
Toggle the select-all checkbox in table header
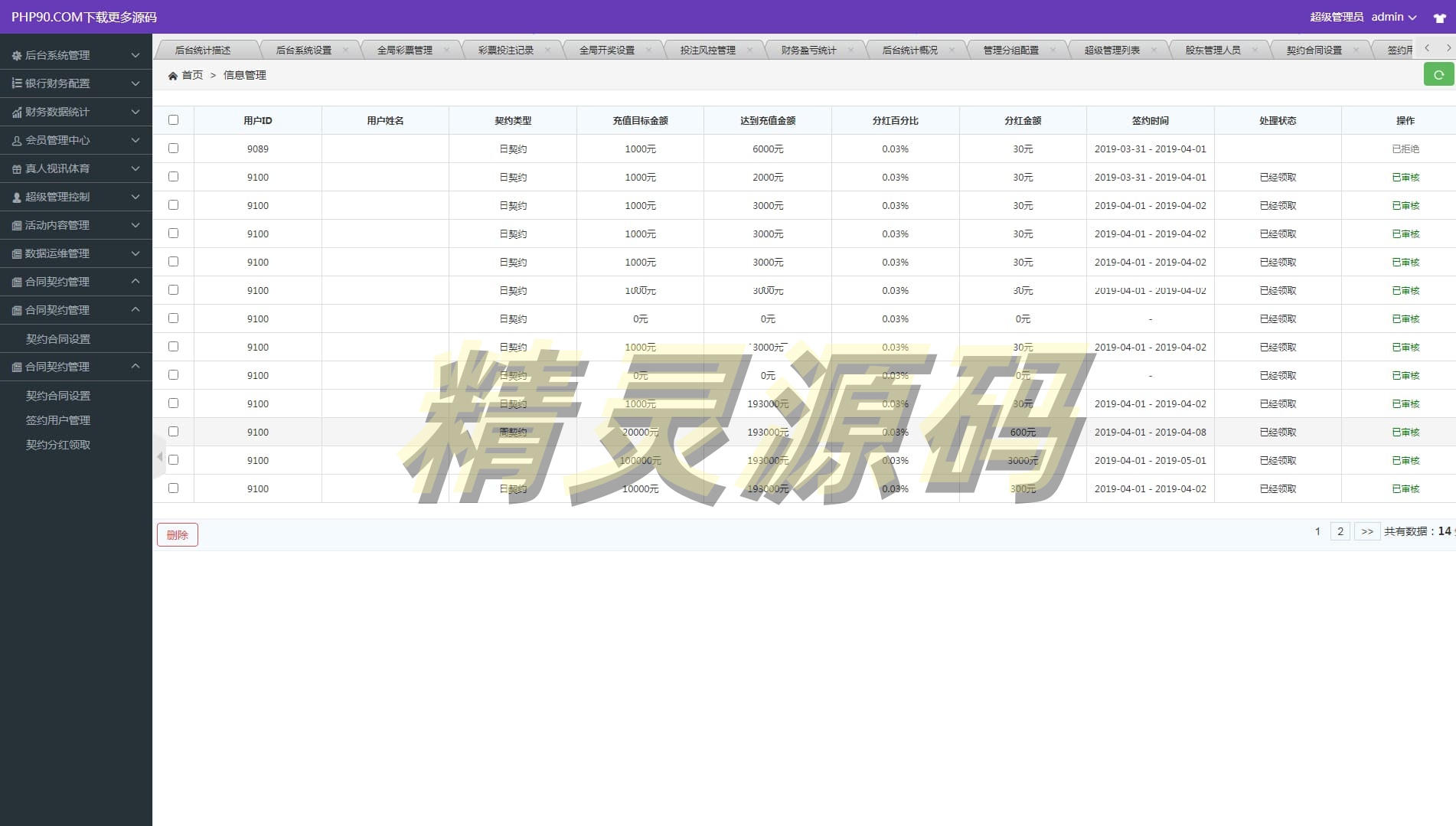[x=173, y=119]
